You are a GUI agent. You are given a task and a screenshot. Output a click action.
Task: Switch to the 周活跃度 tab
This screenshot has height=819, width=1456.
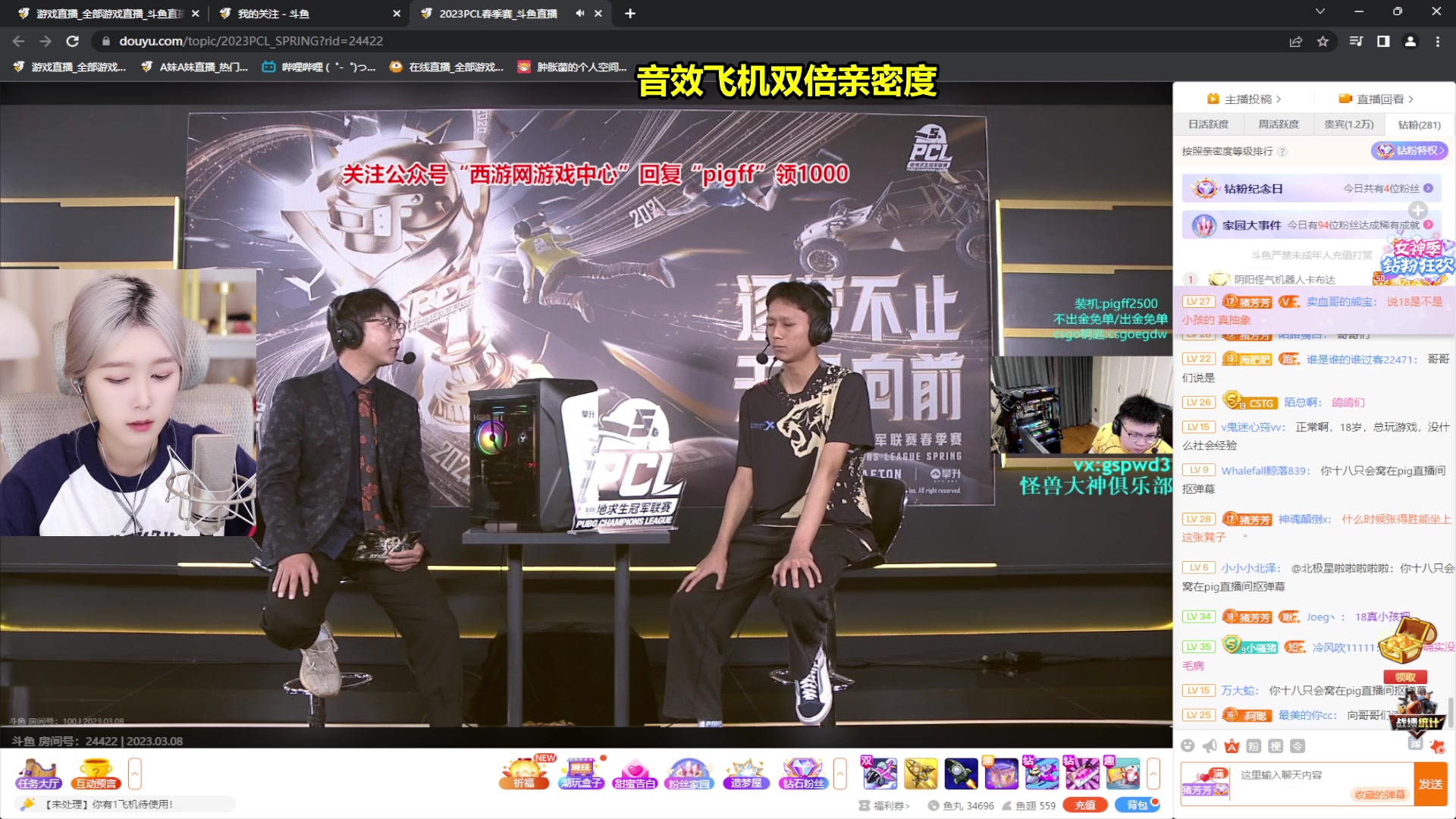tap(1279, 124)
